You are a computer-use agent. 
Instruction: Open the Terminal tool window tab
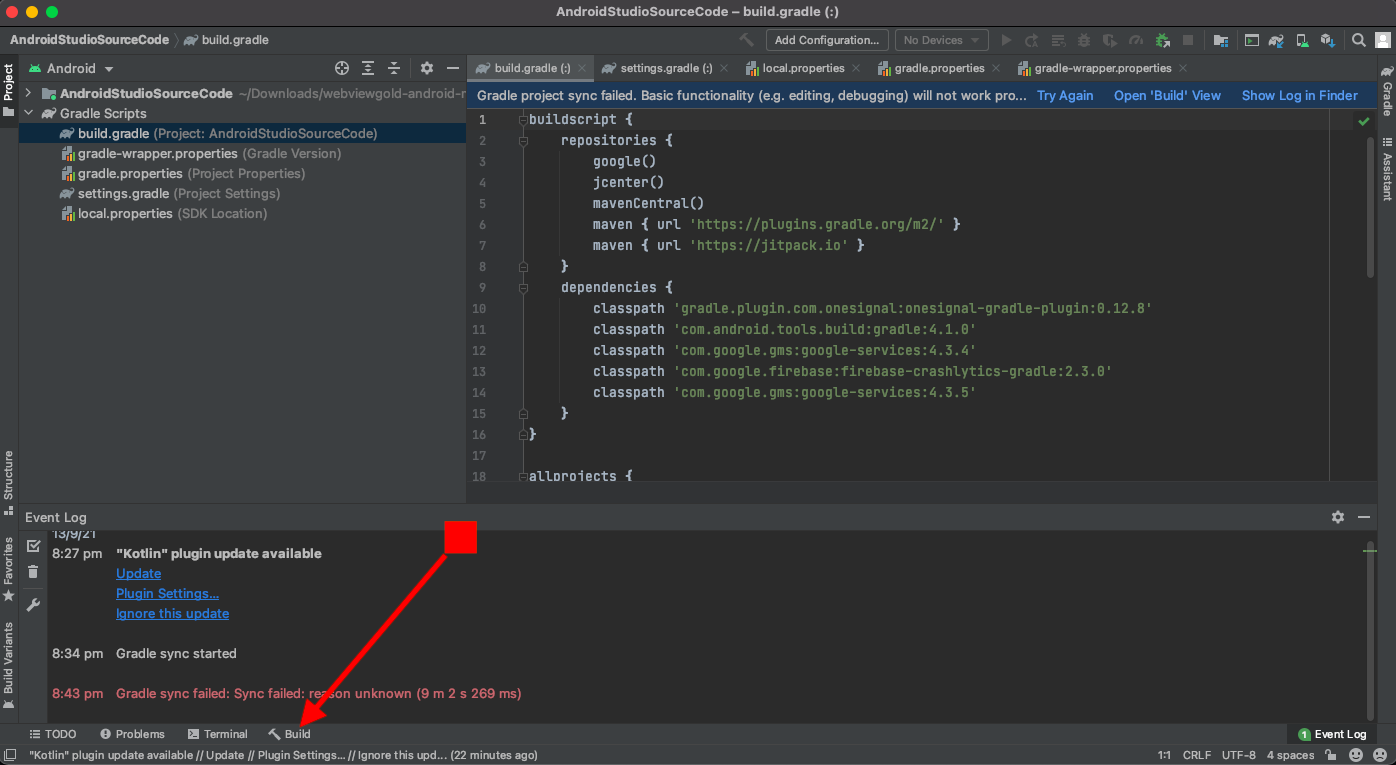click(217, 734)
